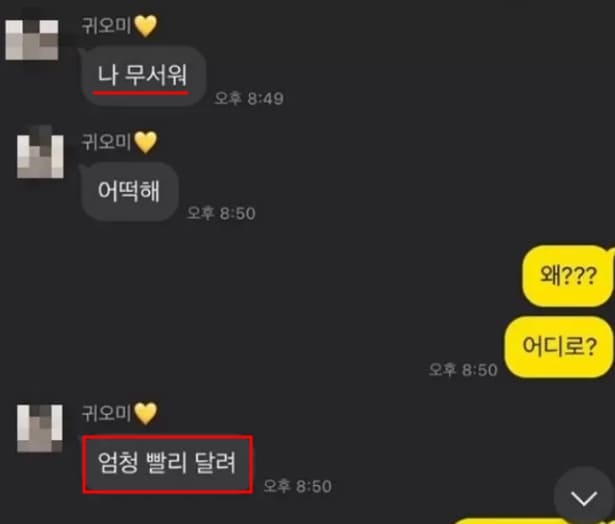The width and height of the screenshot is (615, 524).
Task: Tap the yellow heart above 엄청 빨리 달려
Action: [146, 413]
